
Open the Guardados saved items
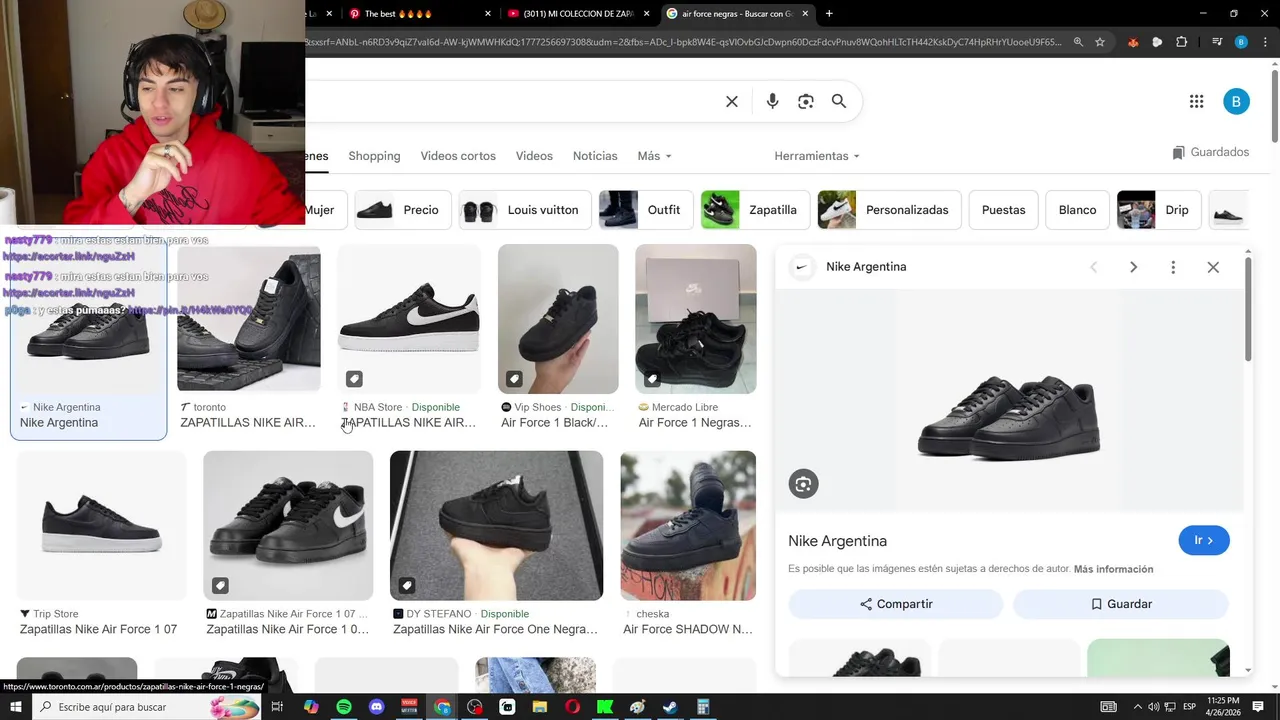point(1211,152)
